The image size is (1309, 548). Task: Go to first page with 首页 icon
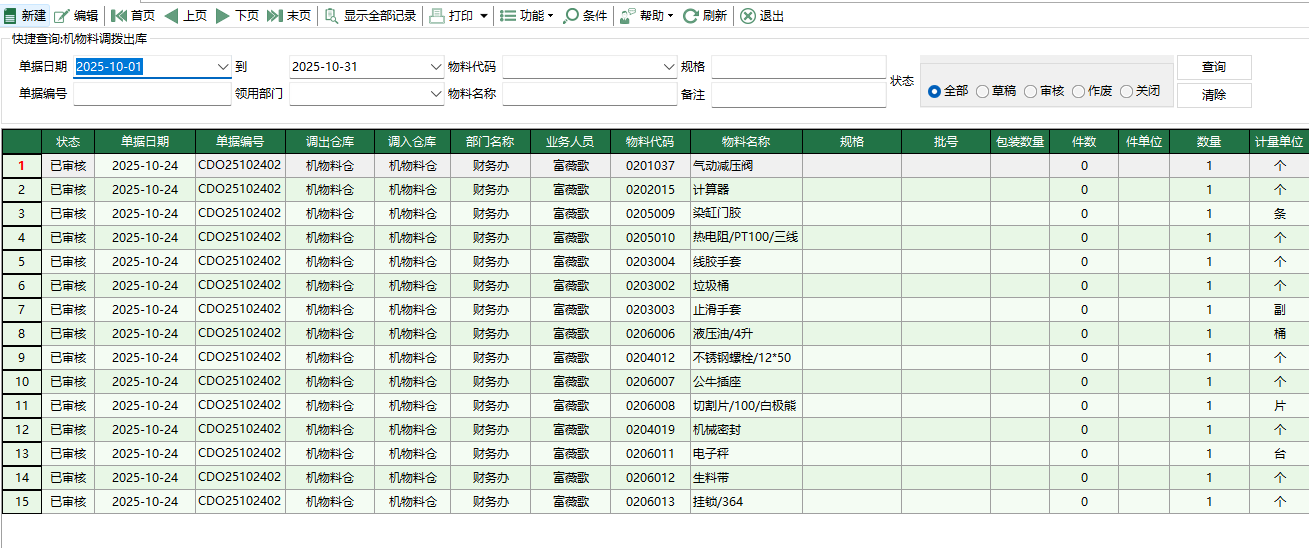(x=118, y=16)
